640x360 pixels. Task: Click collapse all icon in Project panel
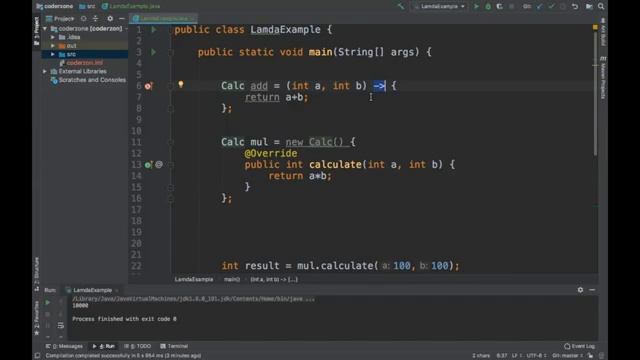click(x=96, y=18)
